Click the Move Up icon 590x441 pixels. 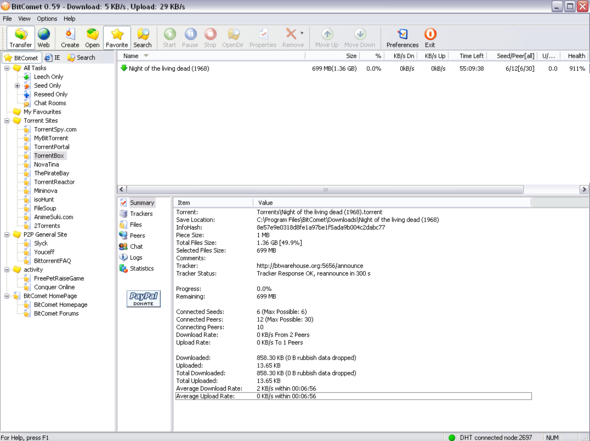(327, 38)
